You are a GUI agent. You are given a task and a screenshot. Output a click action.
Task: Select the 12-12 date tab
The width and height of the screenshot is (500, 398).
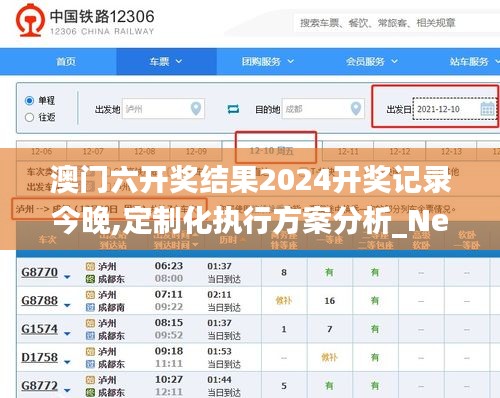pyautogui.click(x=400, y=152)
